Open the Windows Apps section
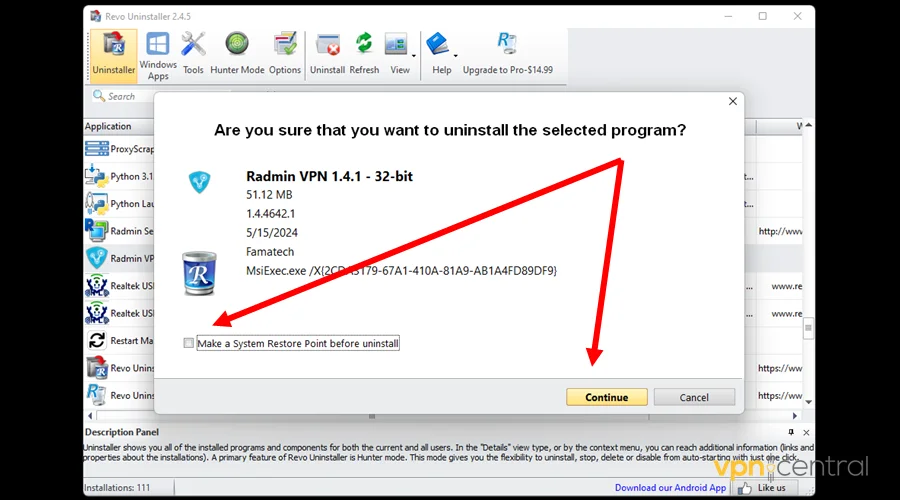This screenshot has width=900, height=500. [x=157, y=56]
